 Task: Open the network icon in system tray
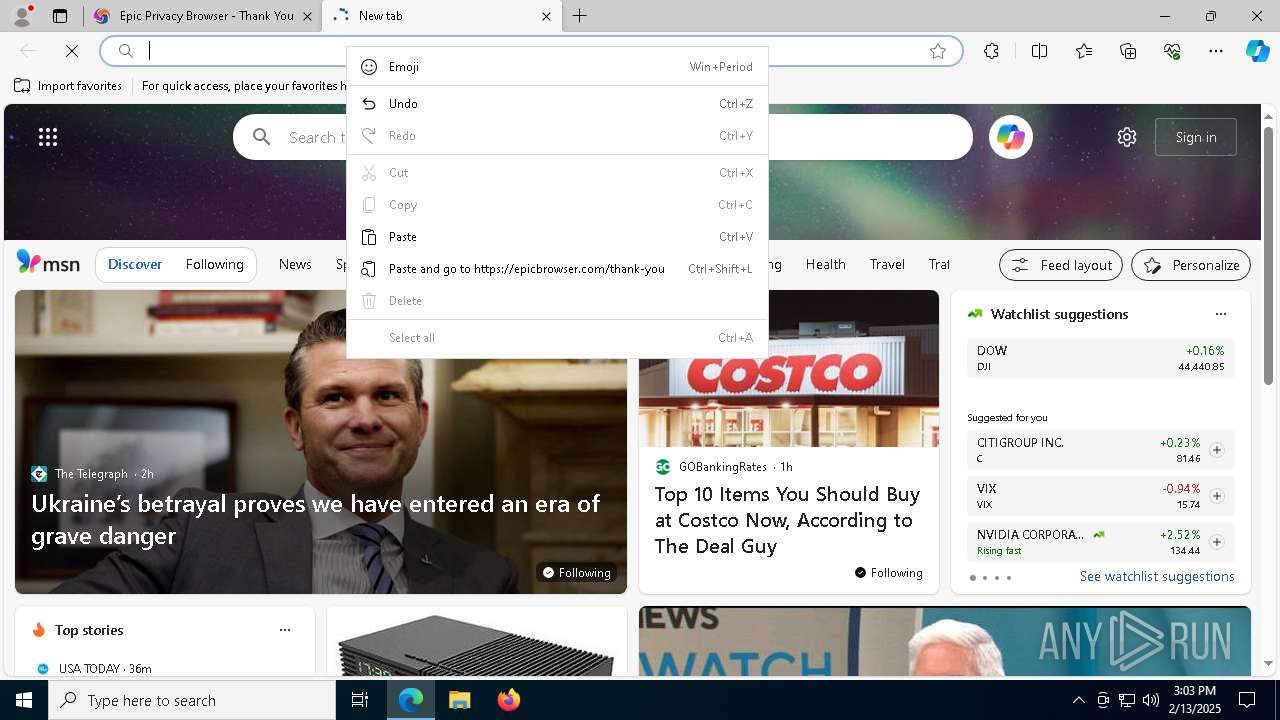[1127, 700]
